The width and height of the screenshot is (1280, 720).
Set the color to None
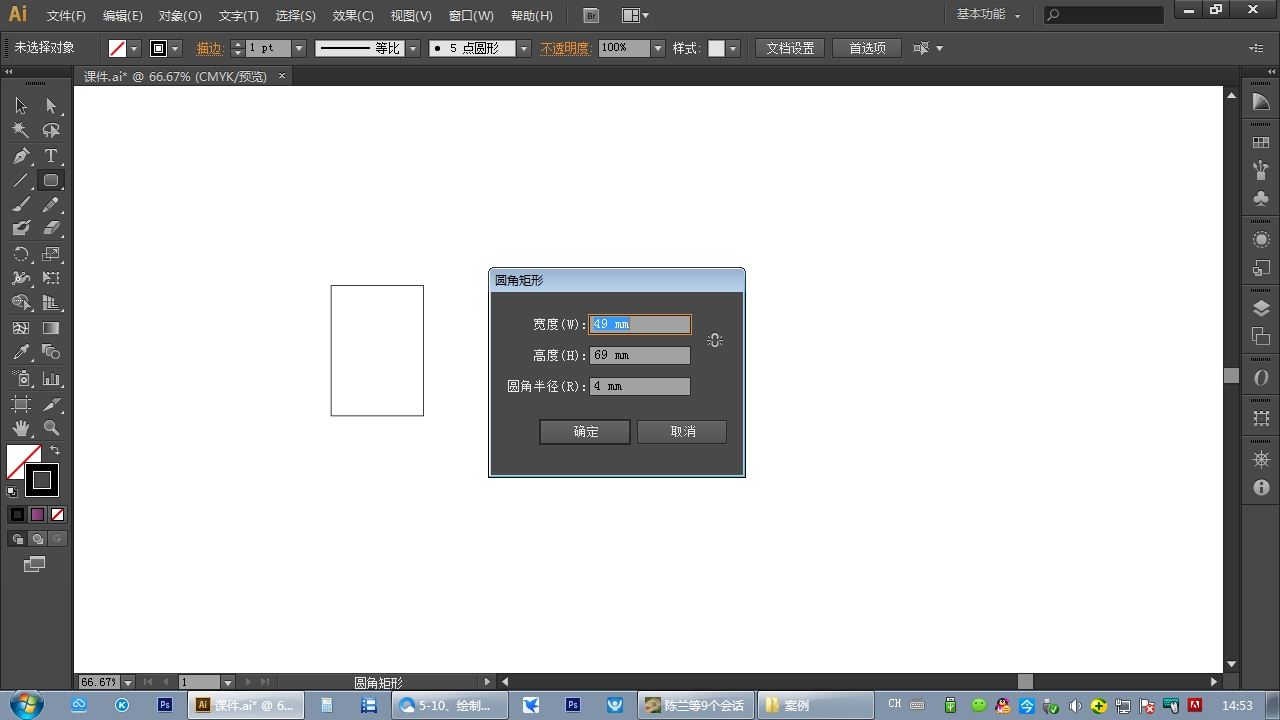coord(57,514)
